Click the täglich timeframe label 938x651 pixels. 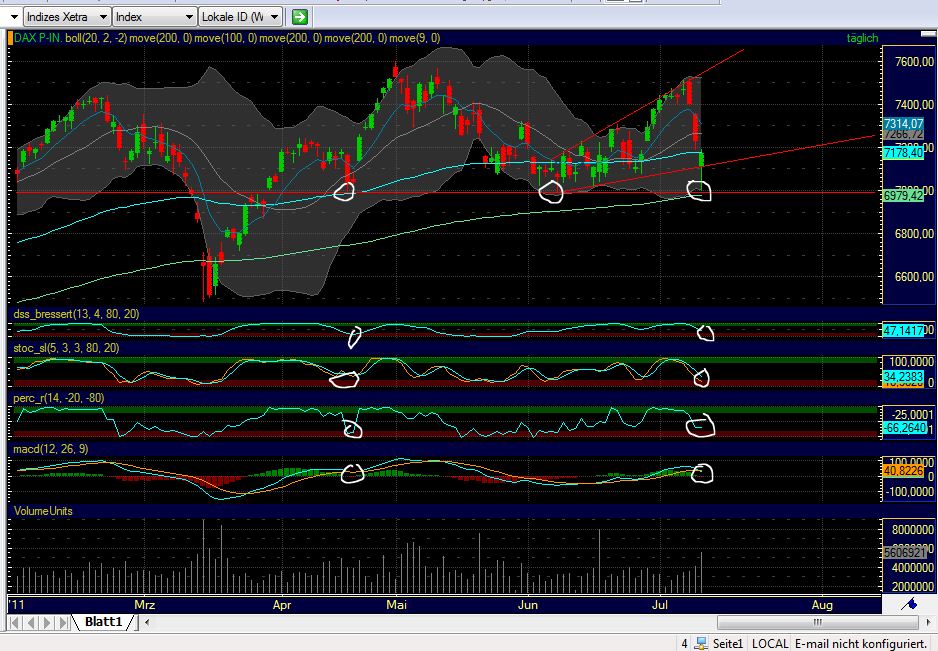point(861,37)
